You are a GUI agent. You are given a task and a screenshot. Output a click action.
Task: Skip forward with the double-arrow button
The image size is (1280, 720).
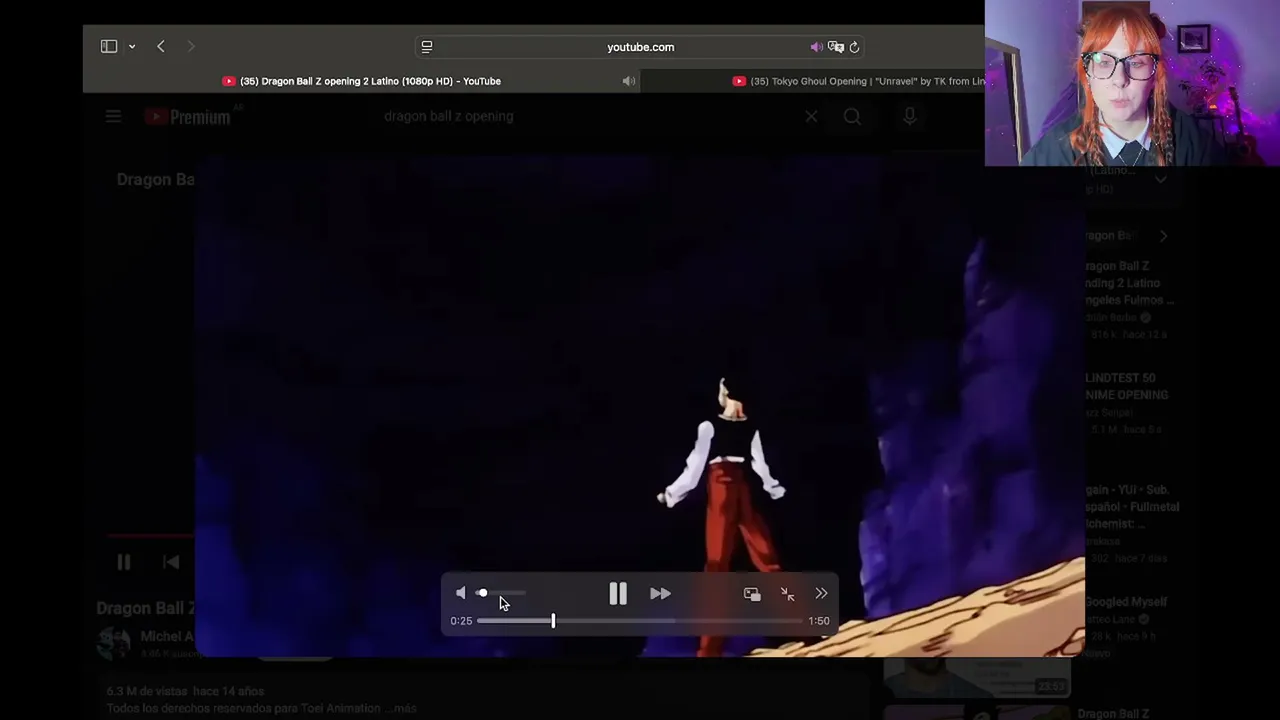660,594
